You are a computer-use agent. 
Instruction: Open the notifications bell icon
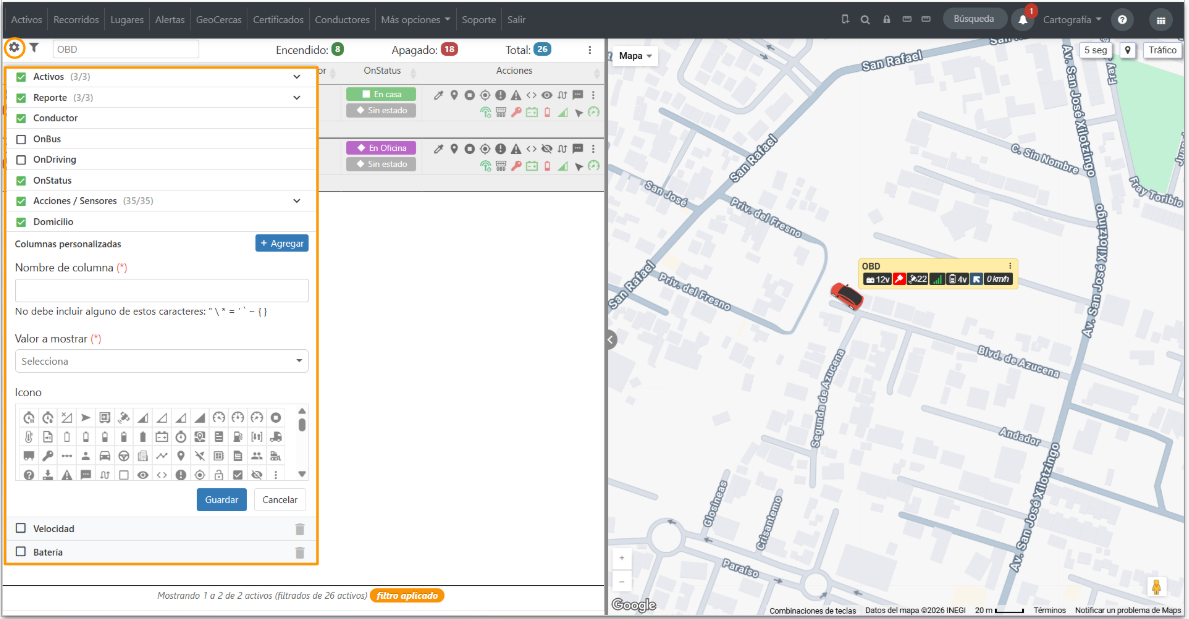click(x=1023, y=20)
